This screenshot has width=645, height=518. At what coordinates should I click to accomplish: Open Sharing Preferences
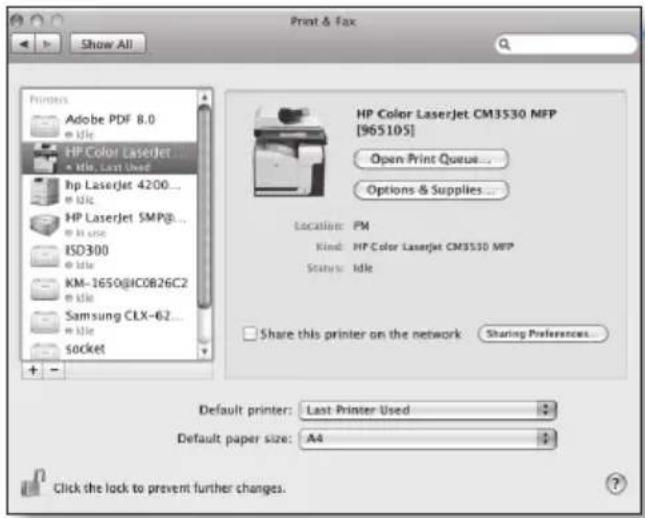coord(543,334)
